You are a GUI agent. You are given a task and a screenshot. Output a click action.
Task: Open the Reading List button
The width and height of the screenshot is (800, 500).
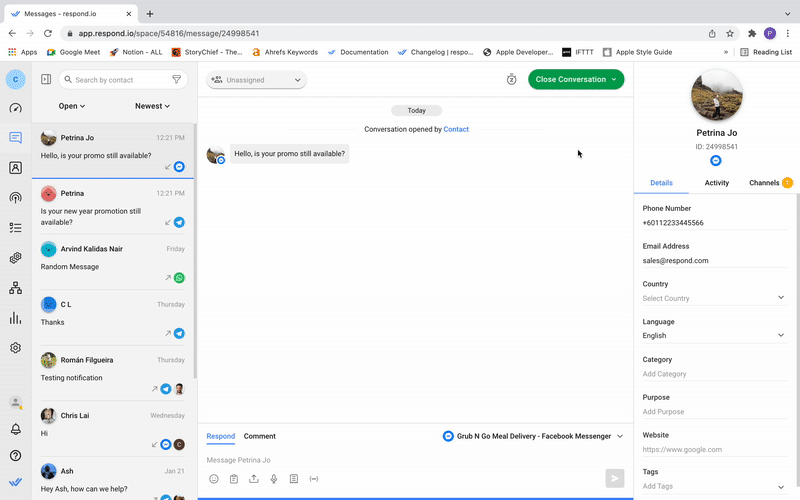(766, 52)
